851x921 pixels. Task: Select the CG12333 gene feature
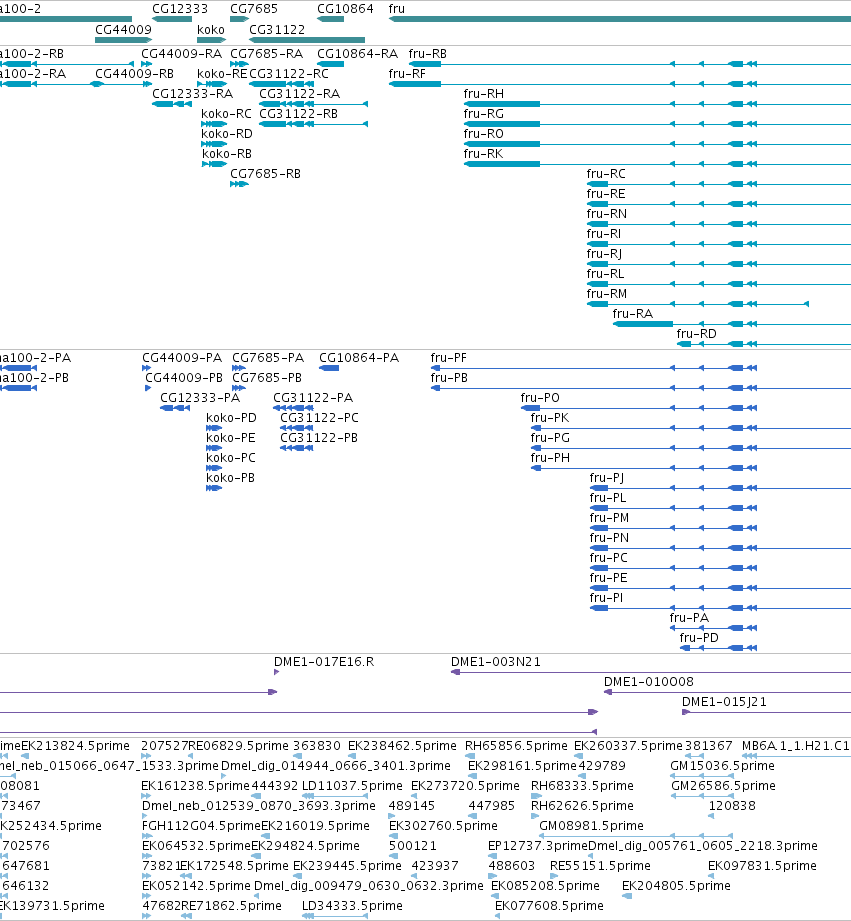pyautogui.click(x=172, y=19)
